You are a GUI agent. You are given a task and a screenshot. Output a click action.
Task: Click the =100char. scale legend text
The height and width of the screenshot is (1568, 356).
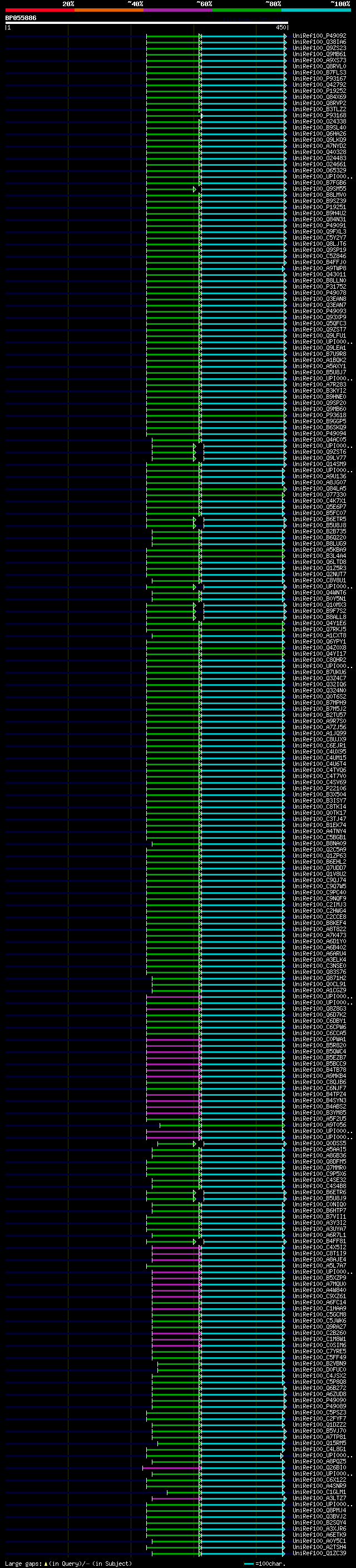point(270,1564)
